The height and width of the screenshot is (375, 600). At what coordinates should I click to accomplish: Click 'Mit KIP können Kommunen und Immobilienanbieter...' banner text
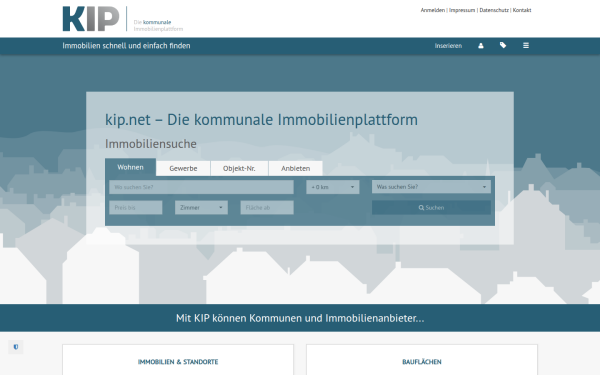(x=300, y=318)
